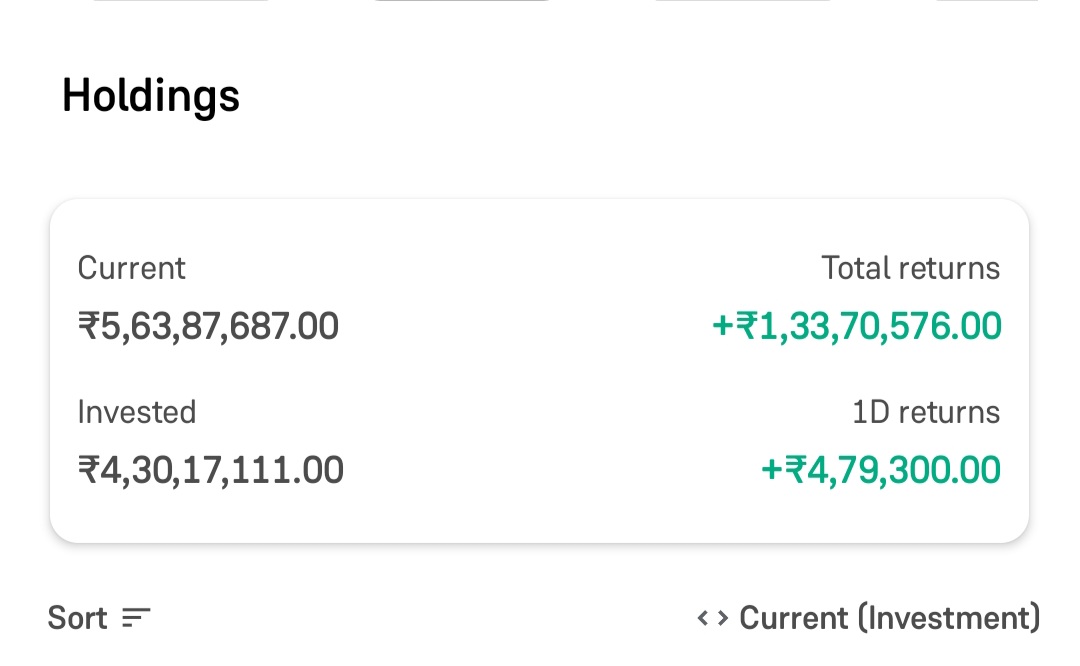Click the invested amount ₹4,30,17,111.00
1080x666 pixels.
[x=211, y=470]
